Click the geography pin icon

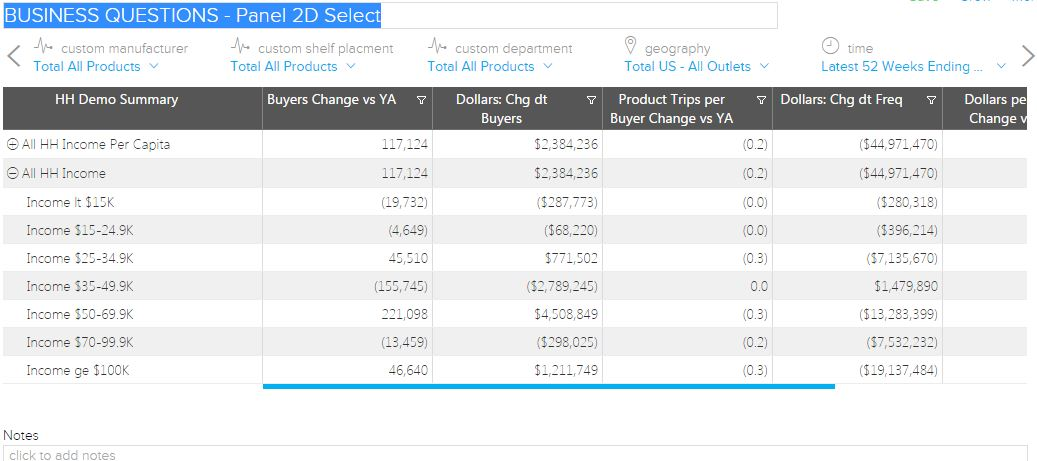point(630,46)
